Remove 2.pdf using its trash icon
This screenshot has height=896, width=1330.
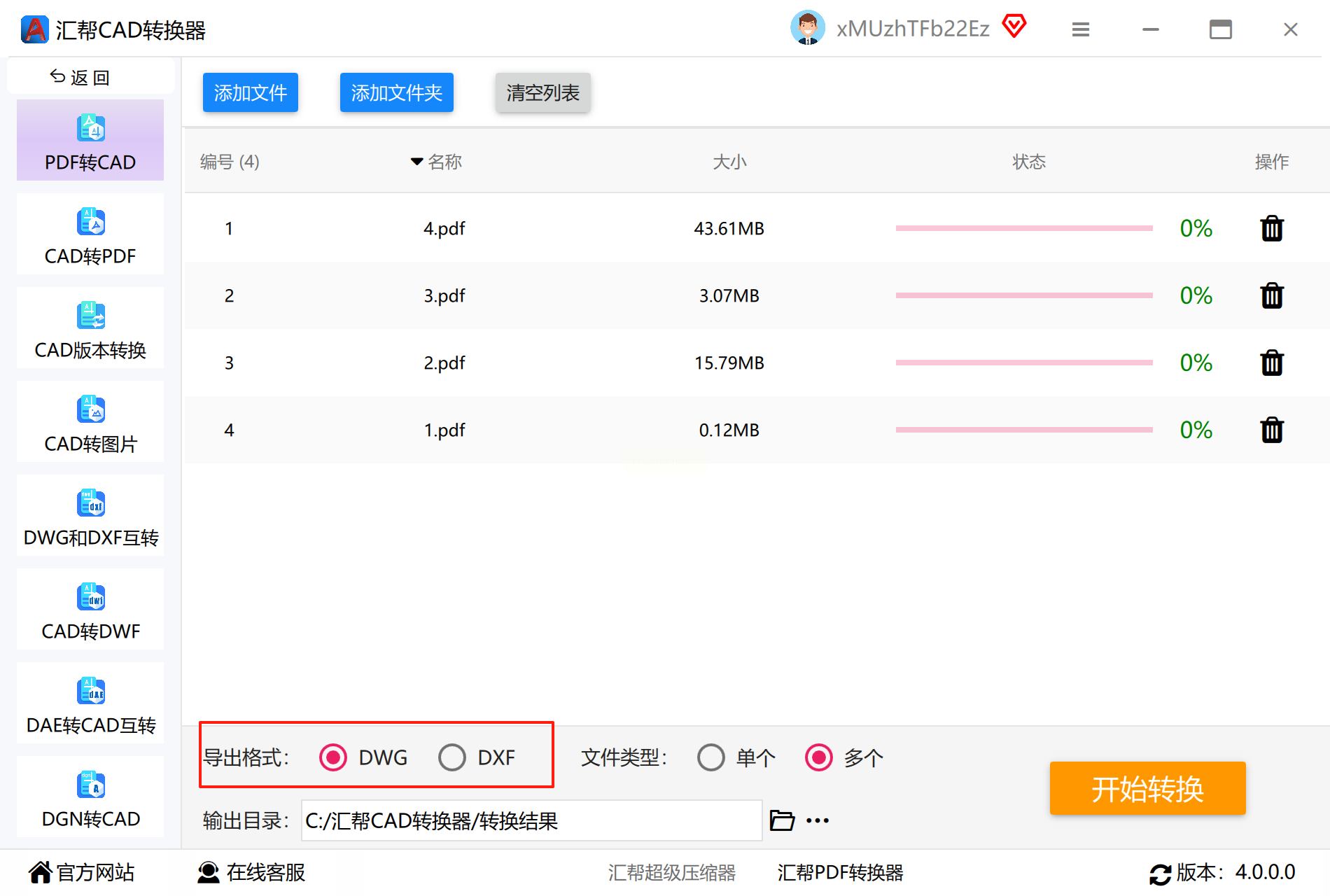coord(1271,363)
